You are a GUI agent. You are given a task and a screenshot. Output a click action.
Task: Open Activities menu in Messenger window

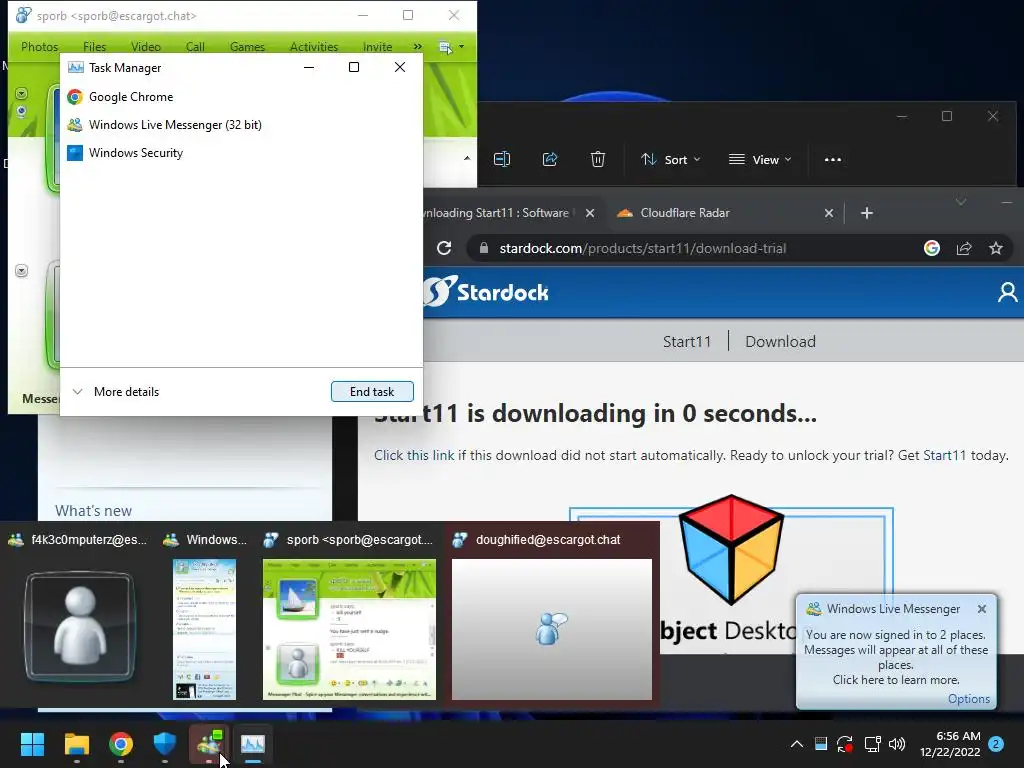coord(313,47)
